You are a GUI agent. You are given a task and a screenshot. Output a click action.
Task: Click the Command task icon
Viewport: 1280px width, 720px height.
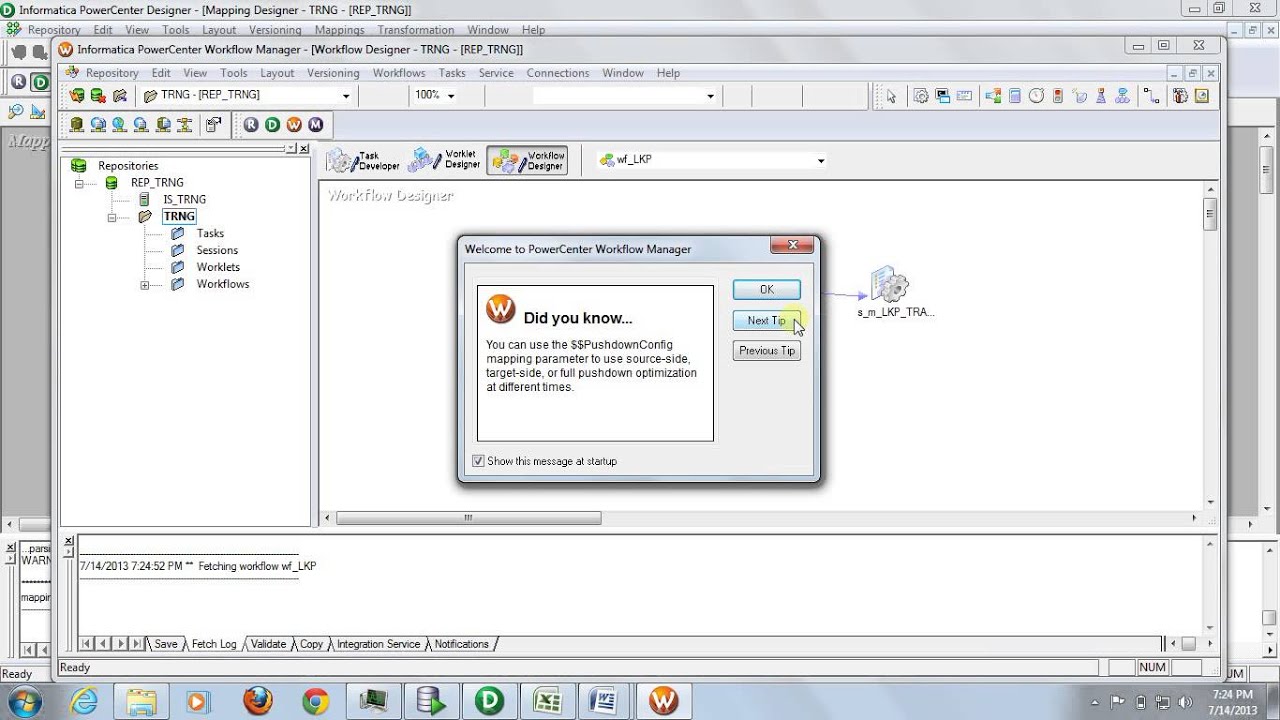943,96
